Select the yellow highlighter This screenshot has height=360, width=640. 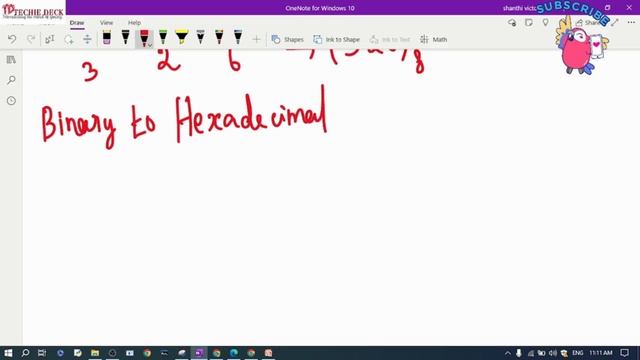point(182,38)
